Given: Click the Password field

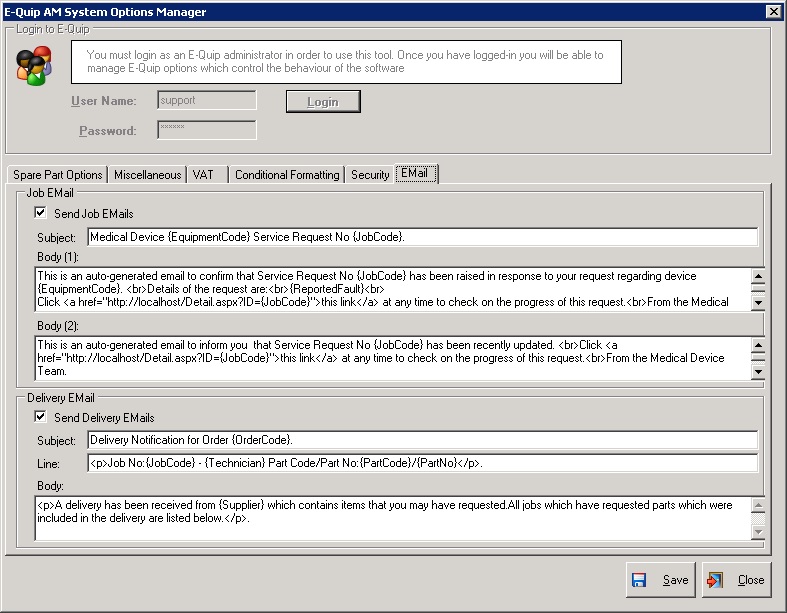Looking at the screenshot, I should click(x=207, y=130).
